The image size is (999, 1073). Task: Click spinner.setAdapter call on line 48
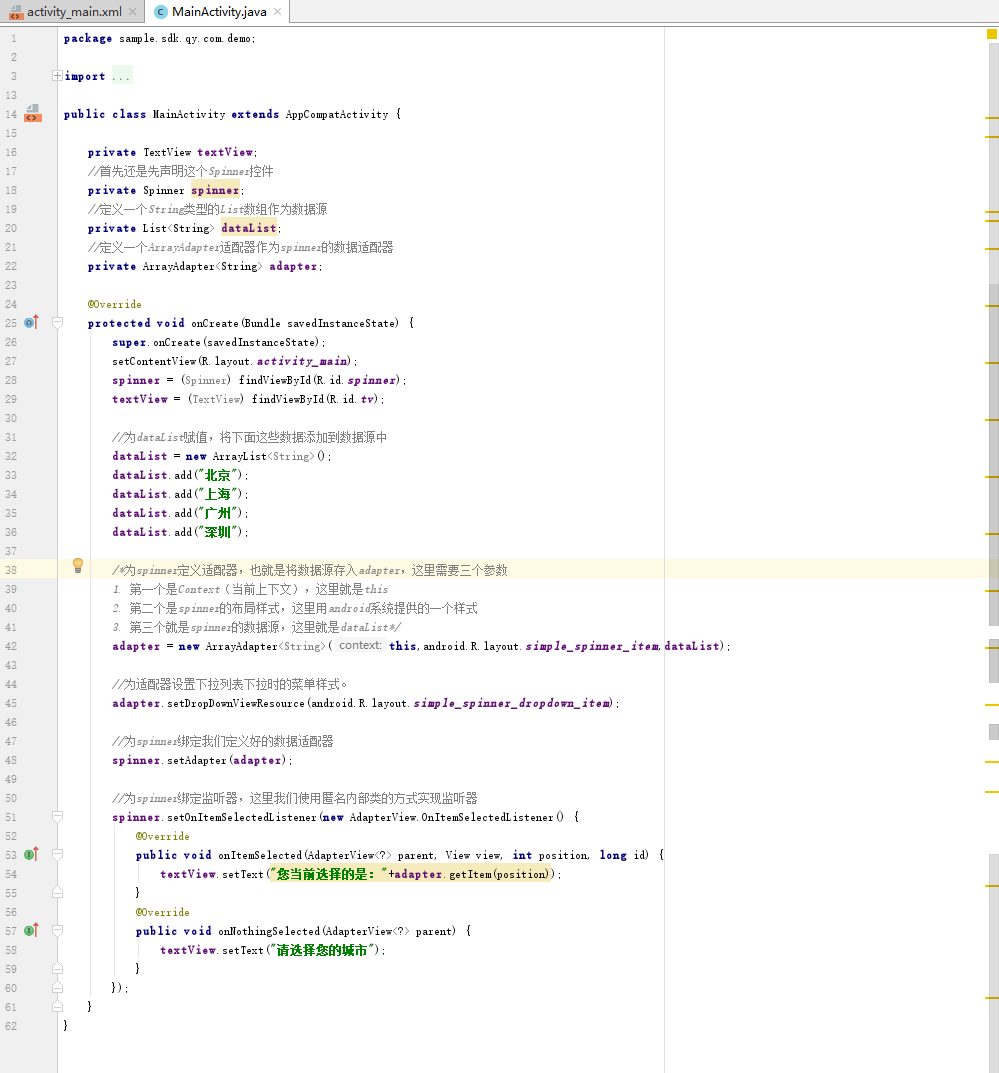[201, 760]
